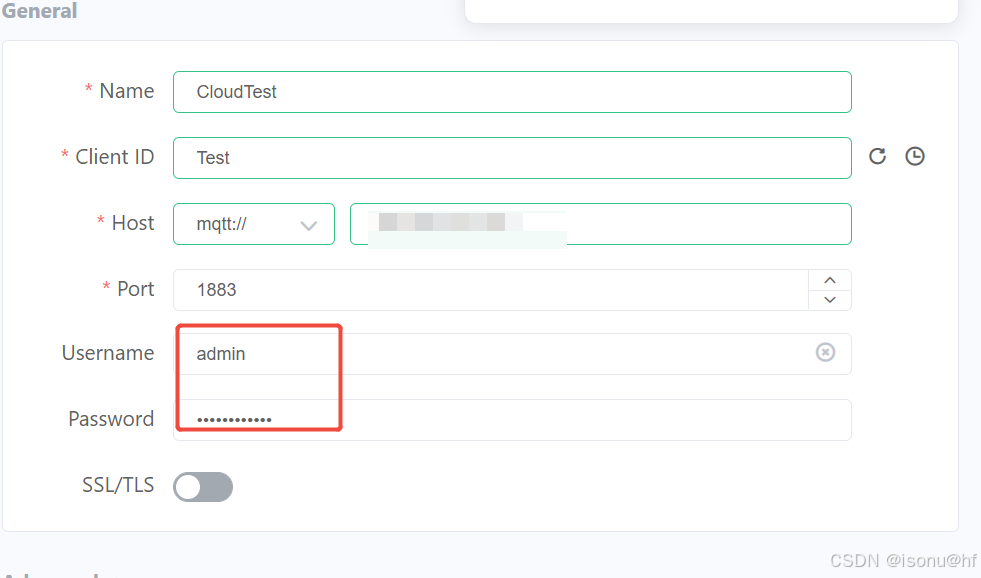This screenshot has height=578, width=981.
Task: Click the partially visible Advanced section
Action: pos(50,574)
